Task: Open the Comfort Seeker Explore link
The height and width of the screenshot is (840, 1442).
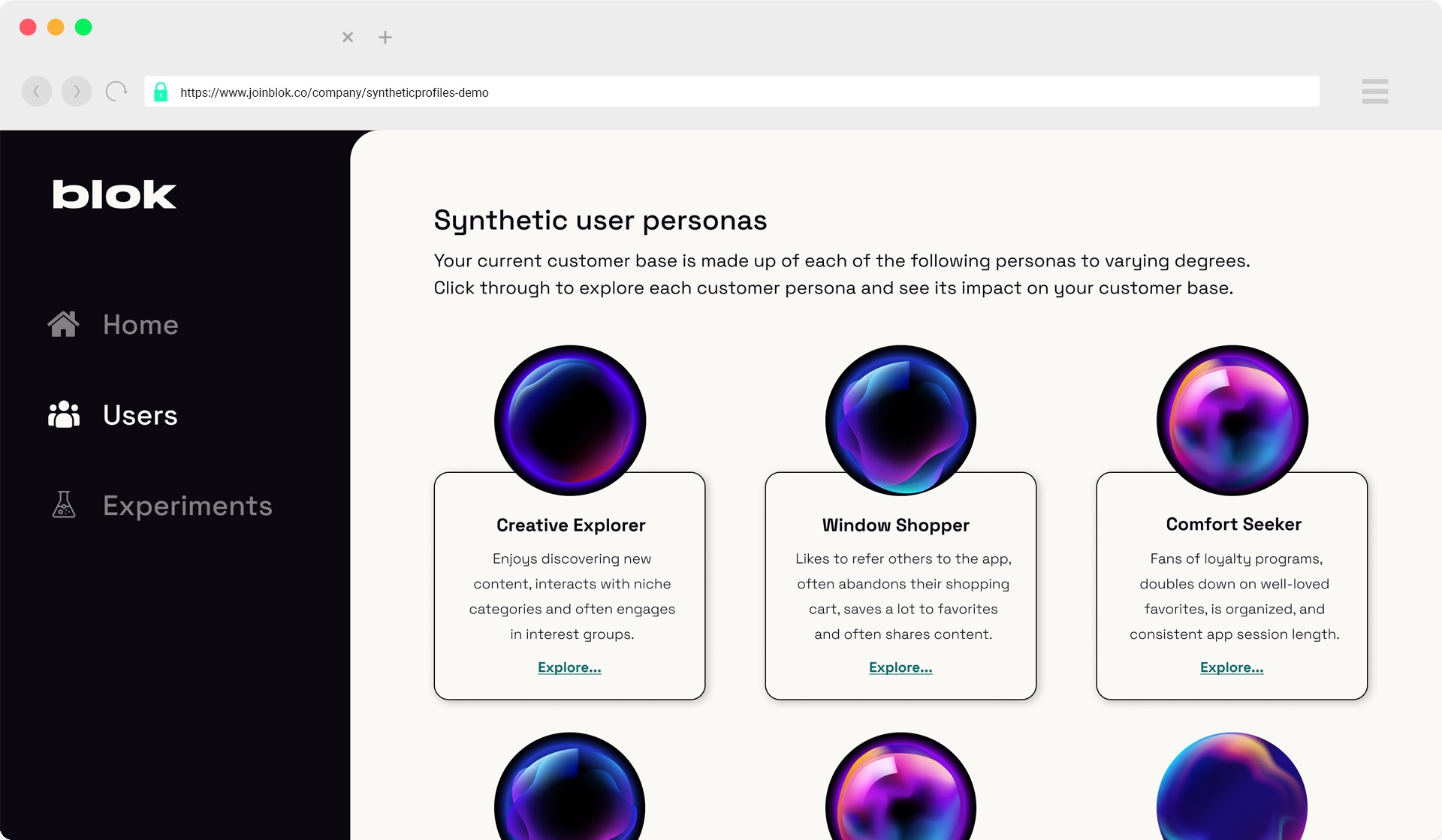Action: tap(1231, 667)
